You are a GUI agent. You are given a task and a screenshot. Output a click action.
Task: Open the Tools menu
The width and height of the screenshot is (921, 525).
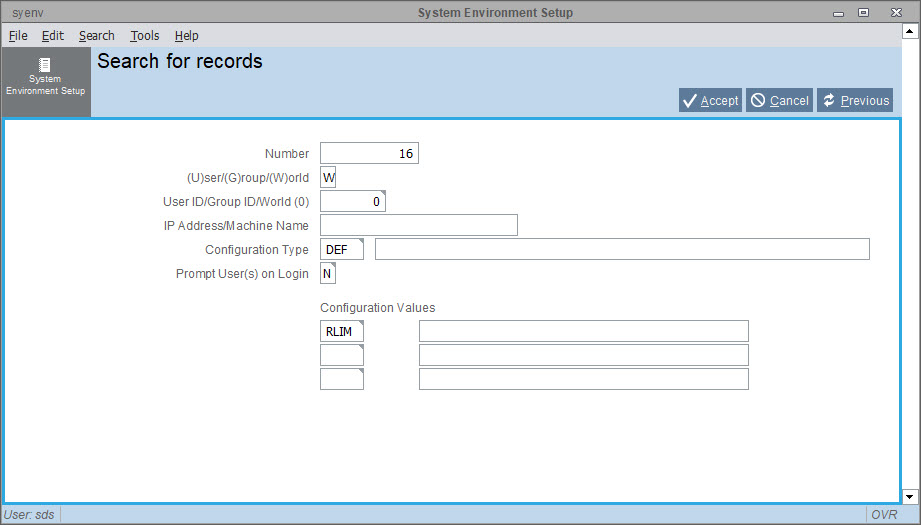[145, 36]
